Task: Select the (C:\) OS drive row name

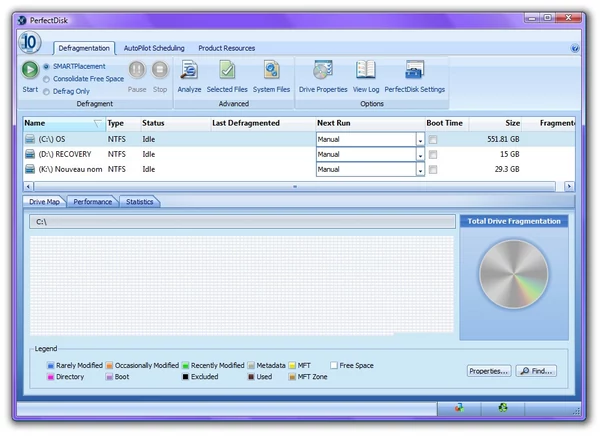Action: coord(52,139)
